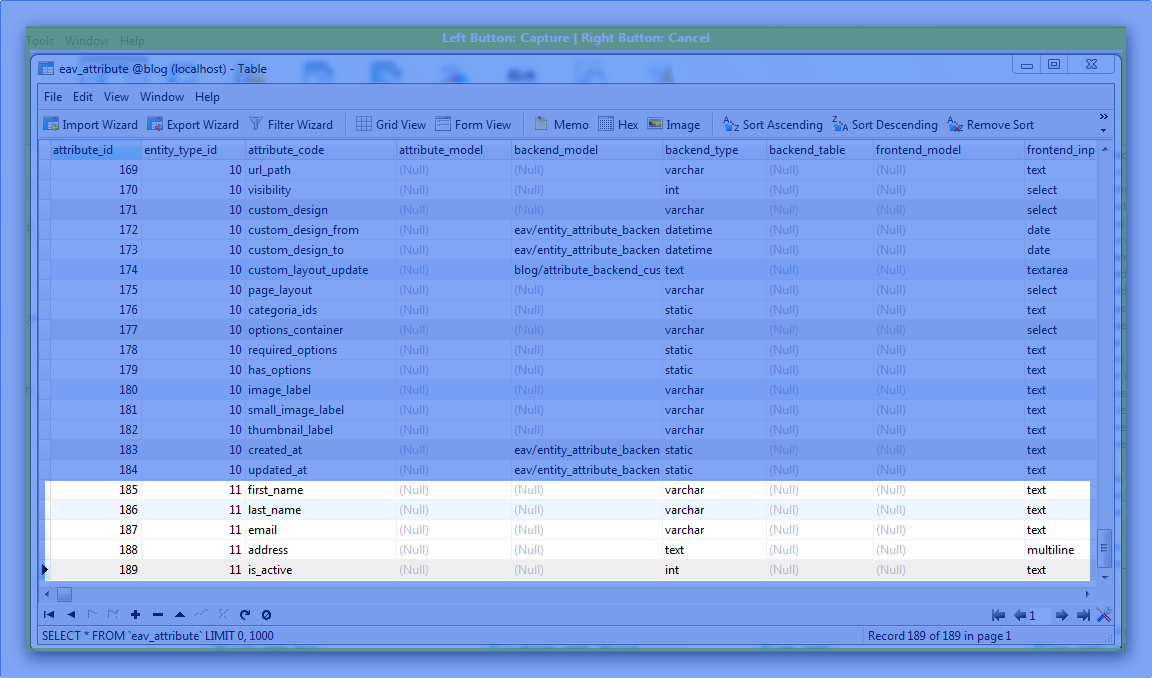The width and height of the screenshot is (1152, 678).
Task: Go to the first record
Action: [49, 615]
